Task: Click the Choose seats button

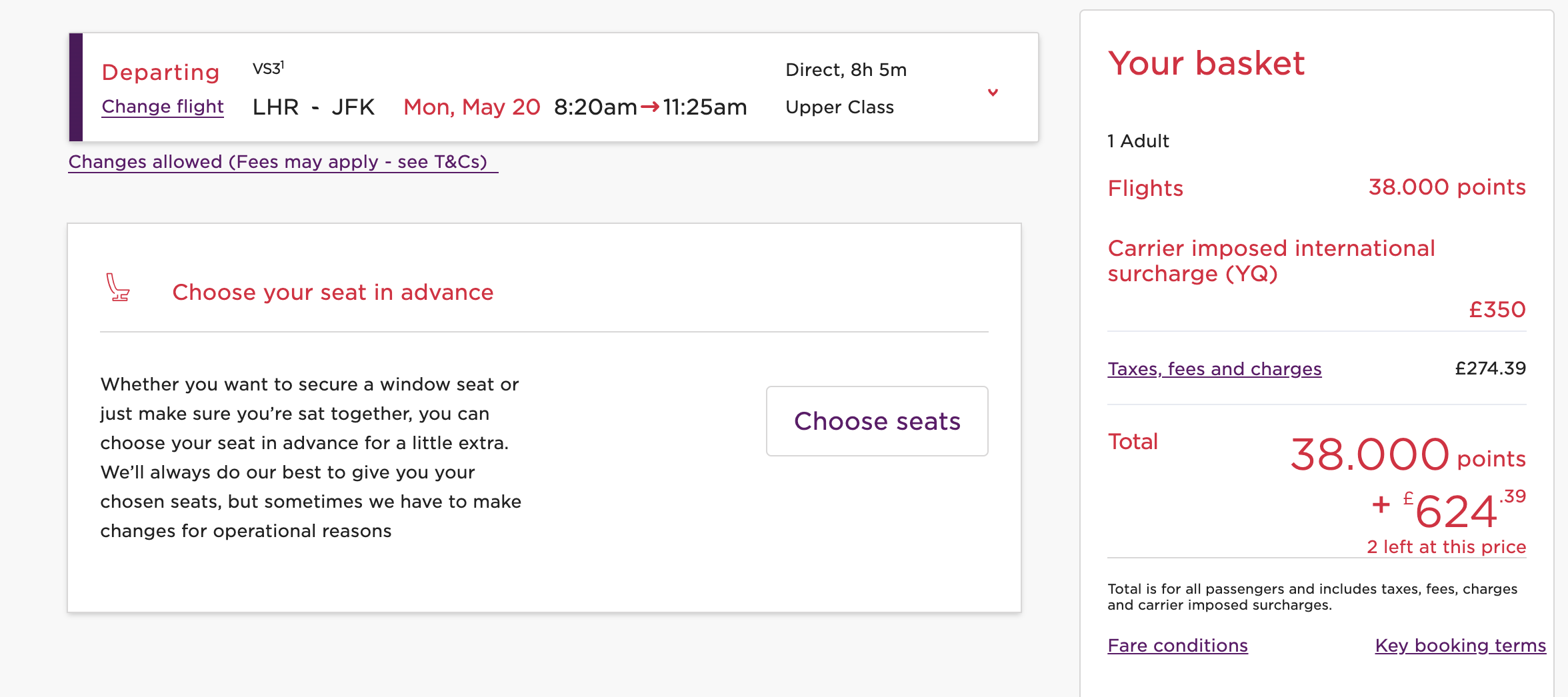Action: pyautogui.click(x=877, y=421)
